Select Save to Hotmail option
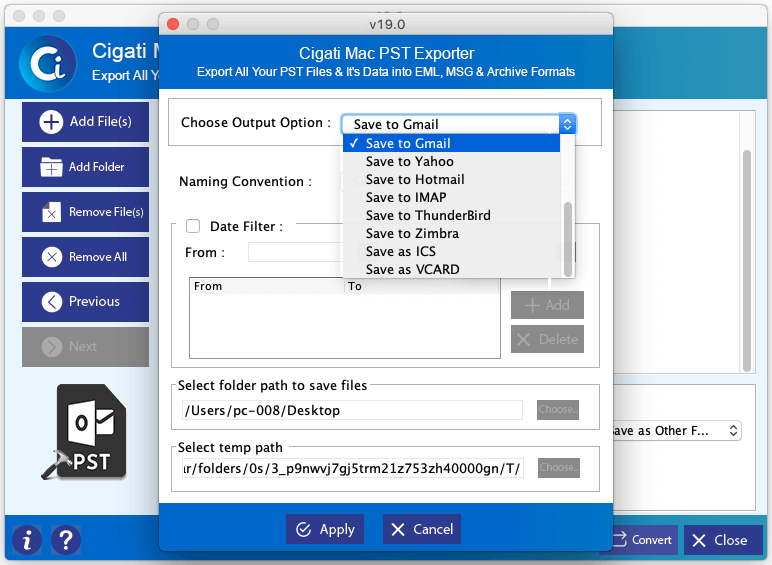The height and width of the screenshot is (565, 772). (451, 180)
